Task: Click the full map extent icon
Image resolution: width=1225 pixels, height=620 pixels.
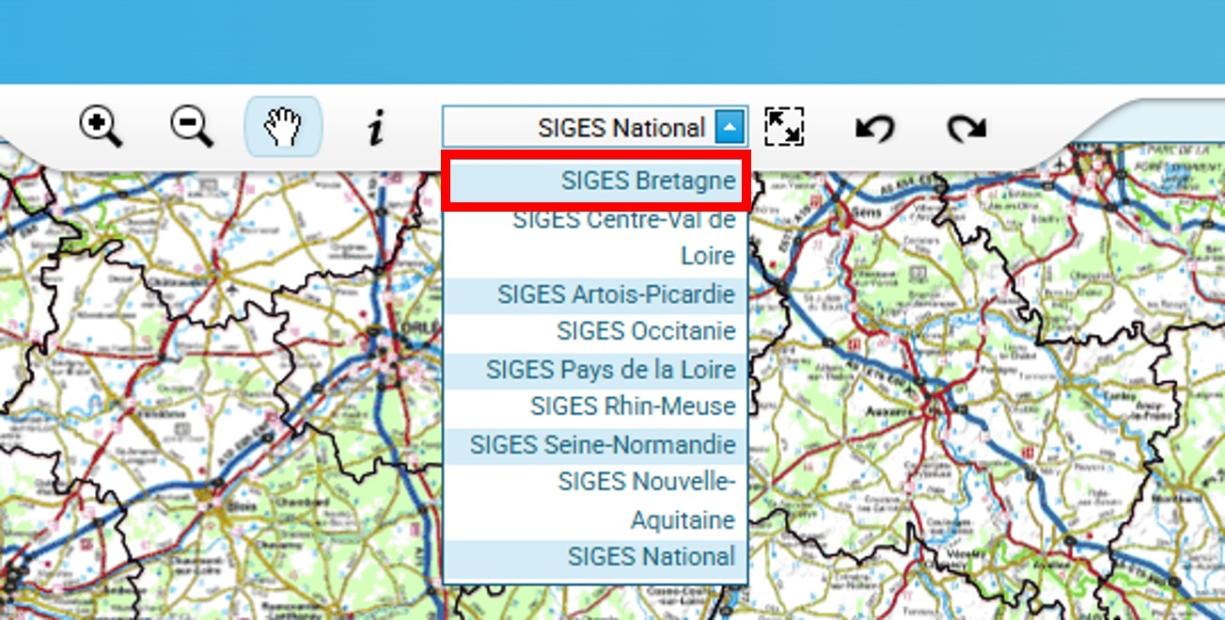Action: [786, 127]
